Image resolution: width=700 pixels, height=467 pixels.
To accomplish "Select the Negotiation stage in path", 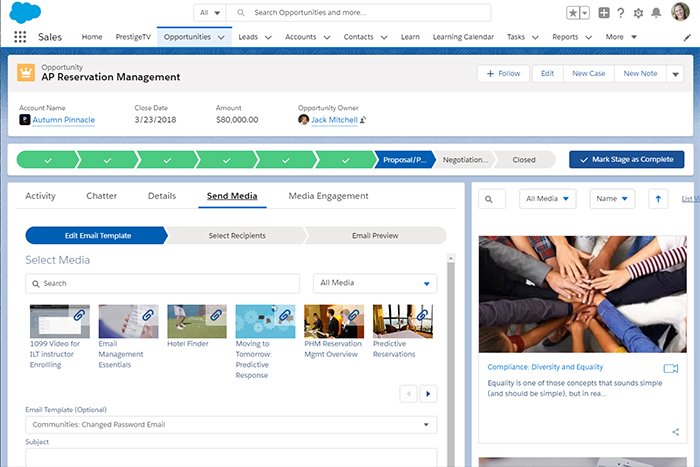I will [x=465, y=159].
